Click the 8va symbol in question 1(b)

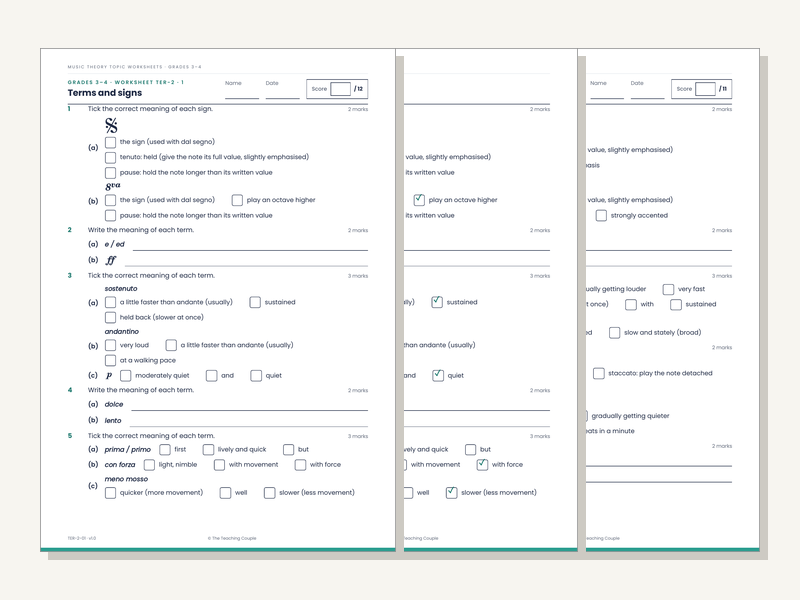113,186
